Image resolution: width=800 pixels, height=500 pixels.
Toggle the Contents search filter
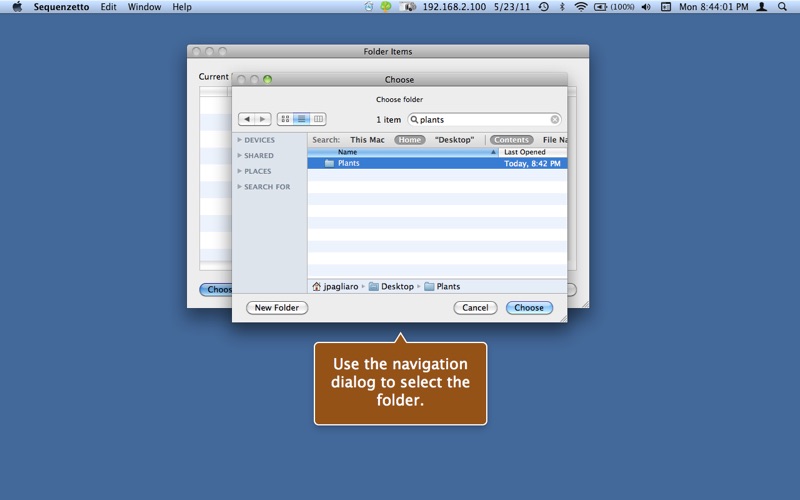pos(511,140)
